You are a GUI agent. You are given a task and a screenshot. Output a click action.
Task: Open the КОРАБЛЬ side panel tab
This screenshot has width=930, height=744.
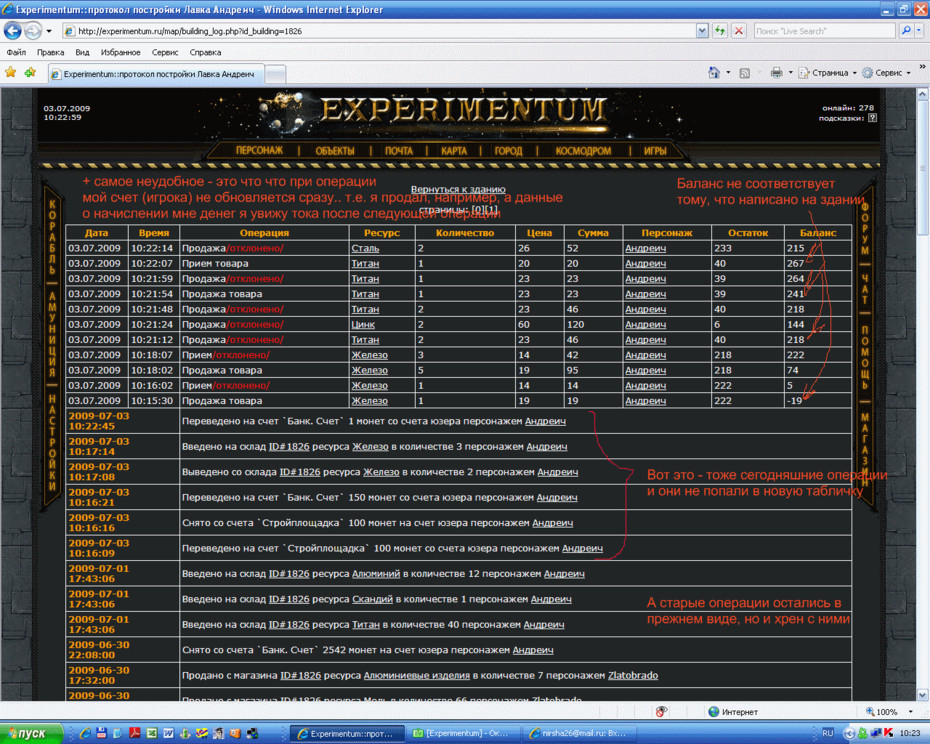(52, 238)
